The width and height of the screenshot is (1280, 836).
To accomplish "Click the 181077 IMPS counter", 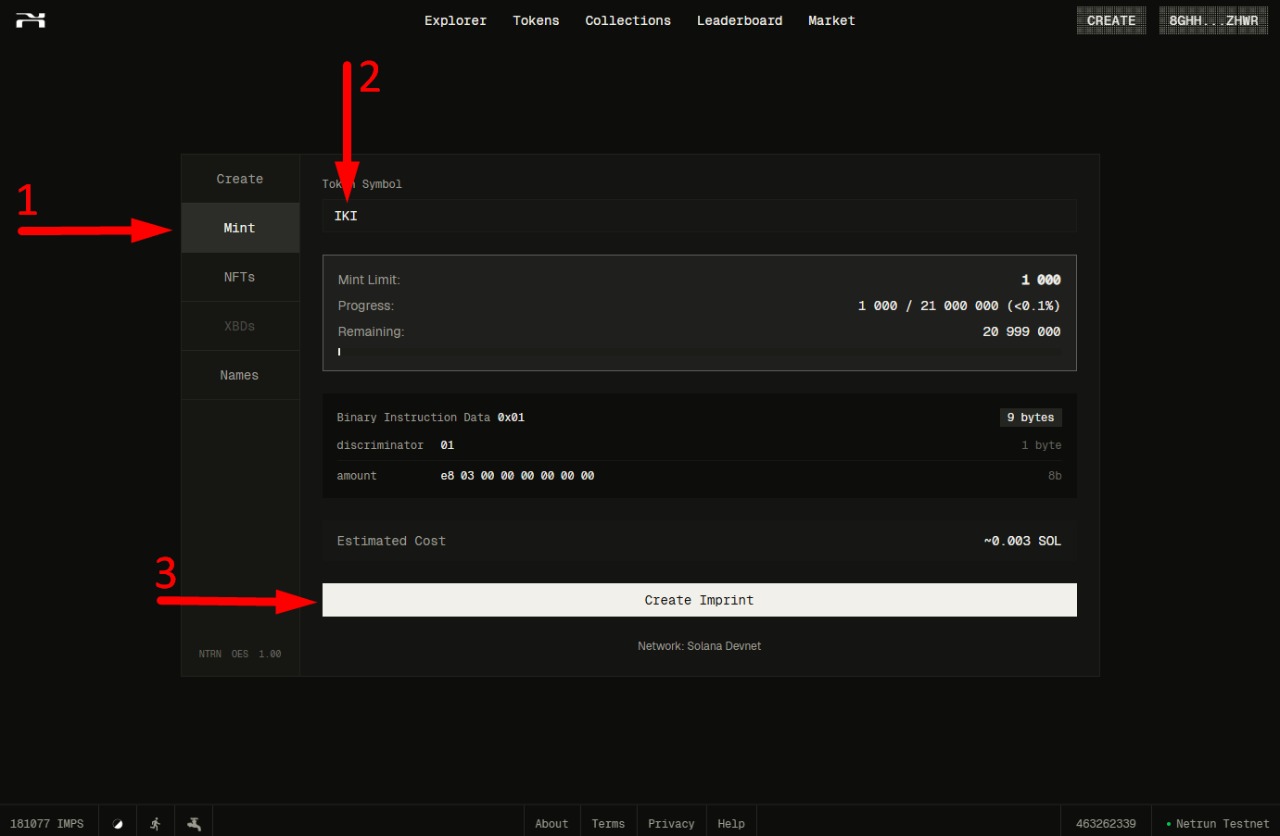I will tap(47, 824).
